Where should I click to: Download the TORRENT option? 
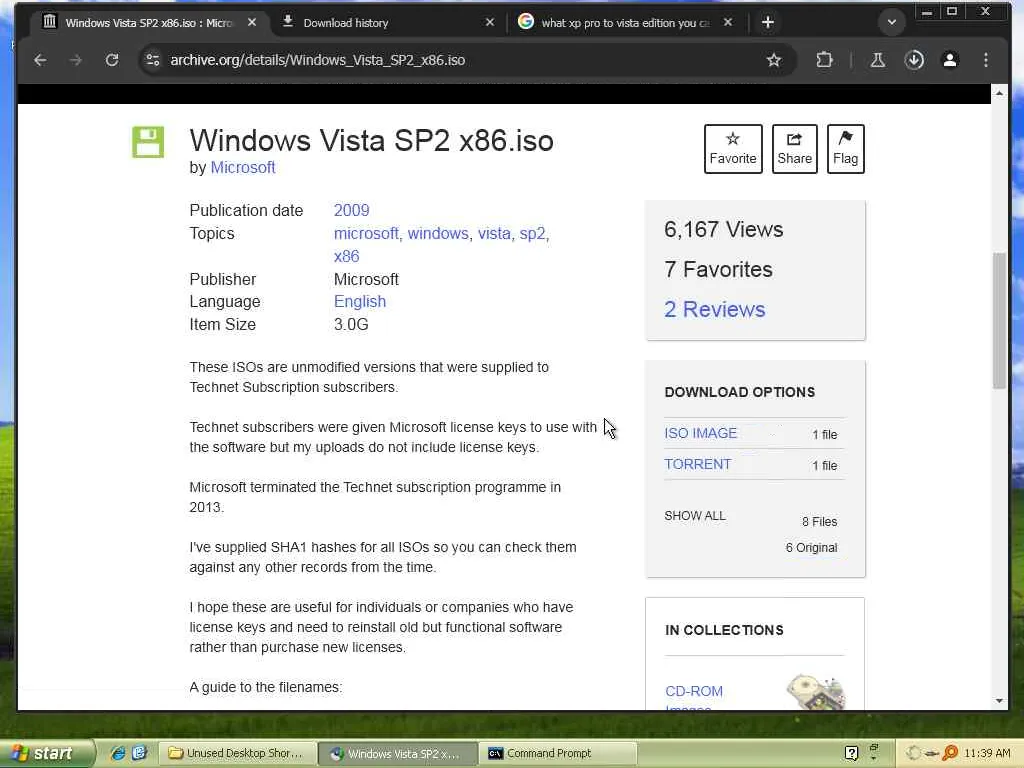[697, 464]
